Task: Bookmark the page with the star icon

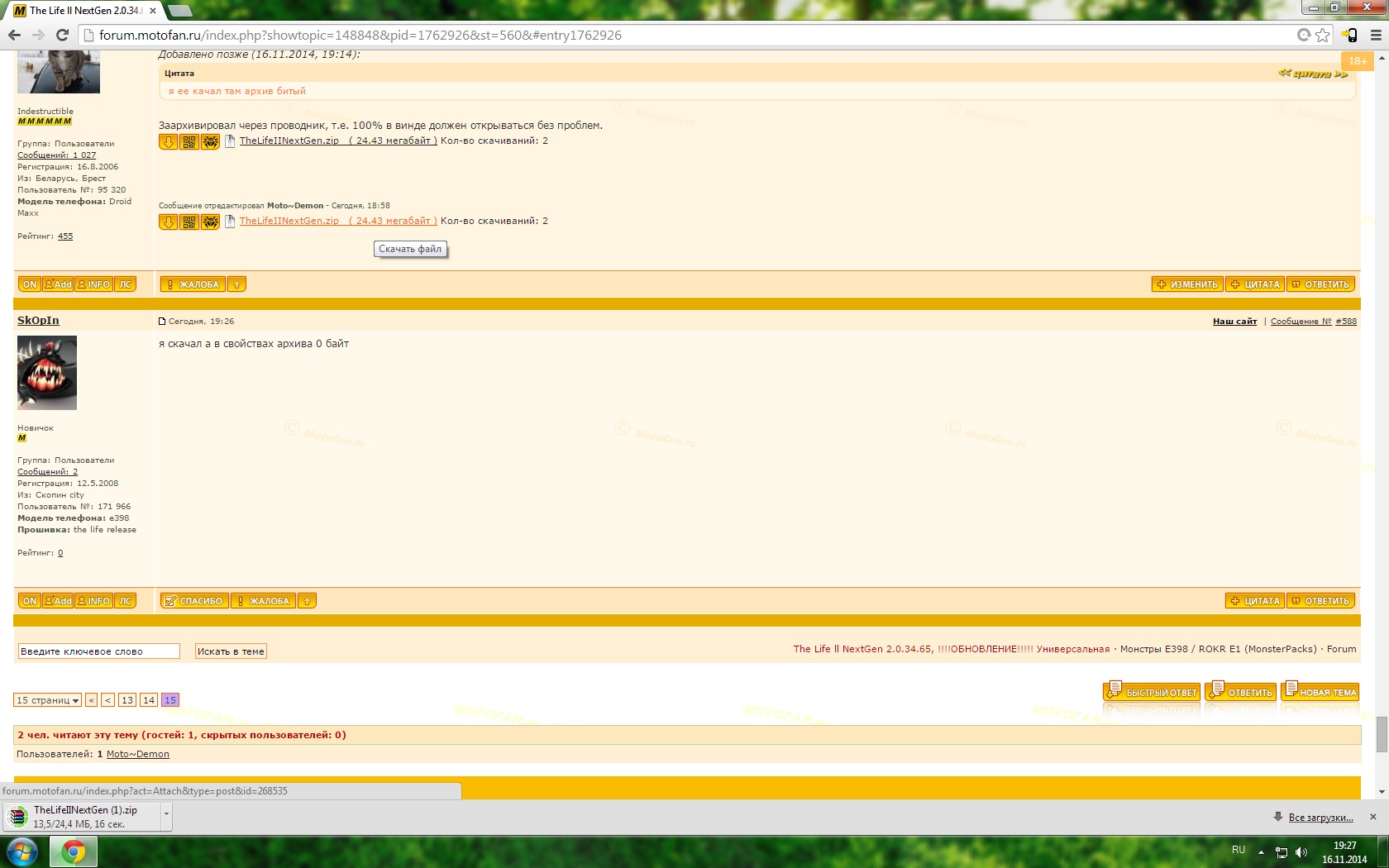Action: tap(1323, 35)
